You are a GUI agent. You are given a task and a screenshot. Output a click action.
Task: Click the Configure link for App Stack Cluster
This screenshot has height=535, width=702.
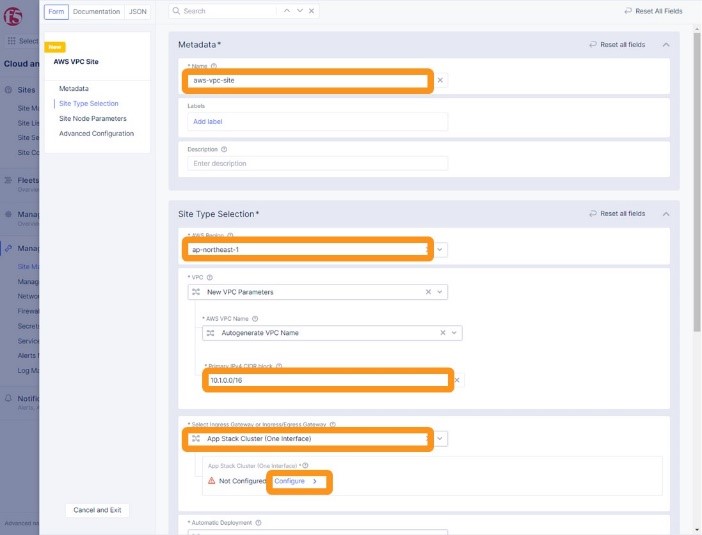coord(295,481)
